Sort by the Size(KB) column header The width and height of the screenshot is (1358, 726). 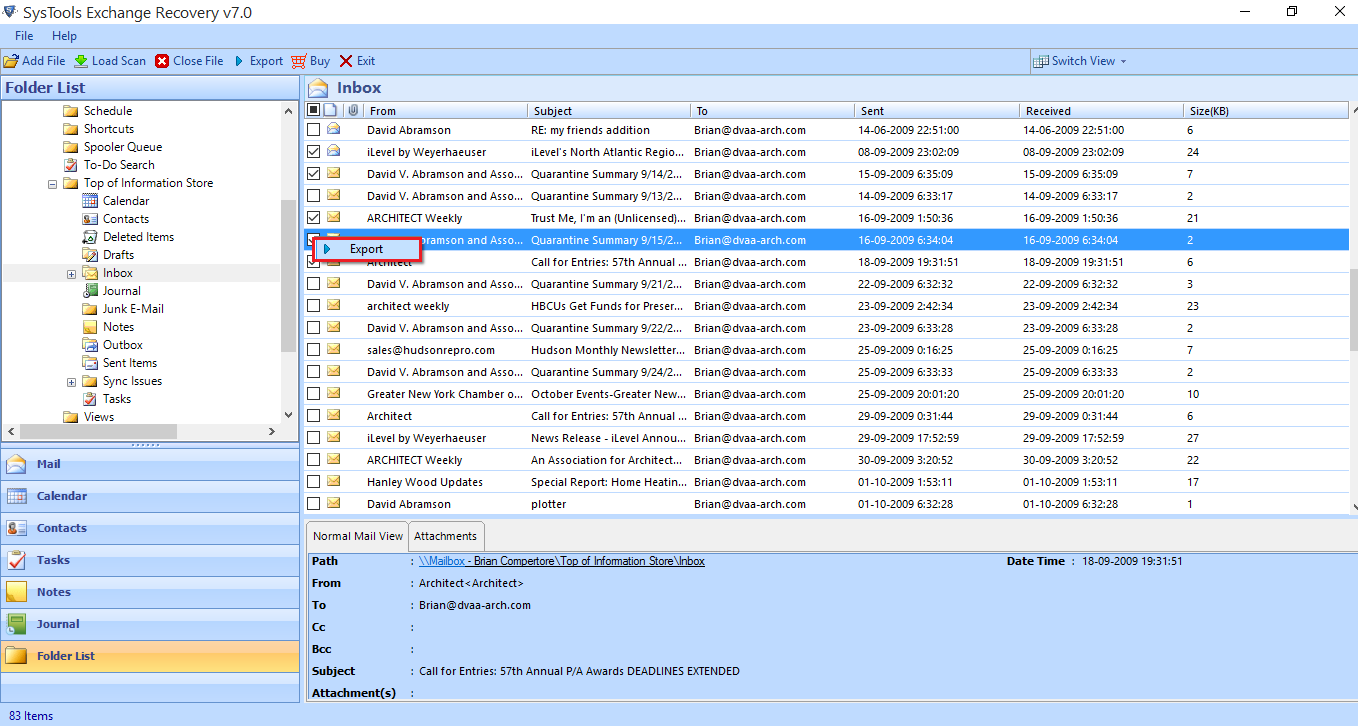(x=1265, y=111)
